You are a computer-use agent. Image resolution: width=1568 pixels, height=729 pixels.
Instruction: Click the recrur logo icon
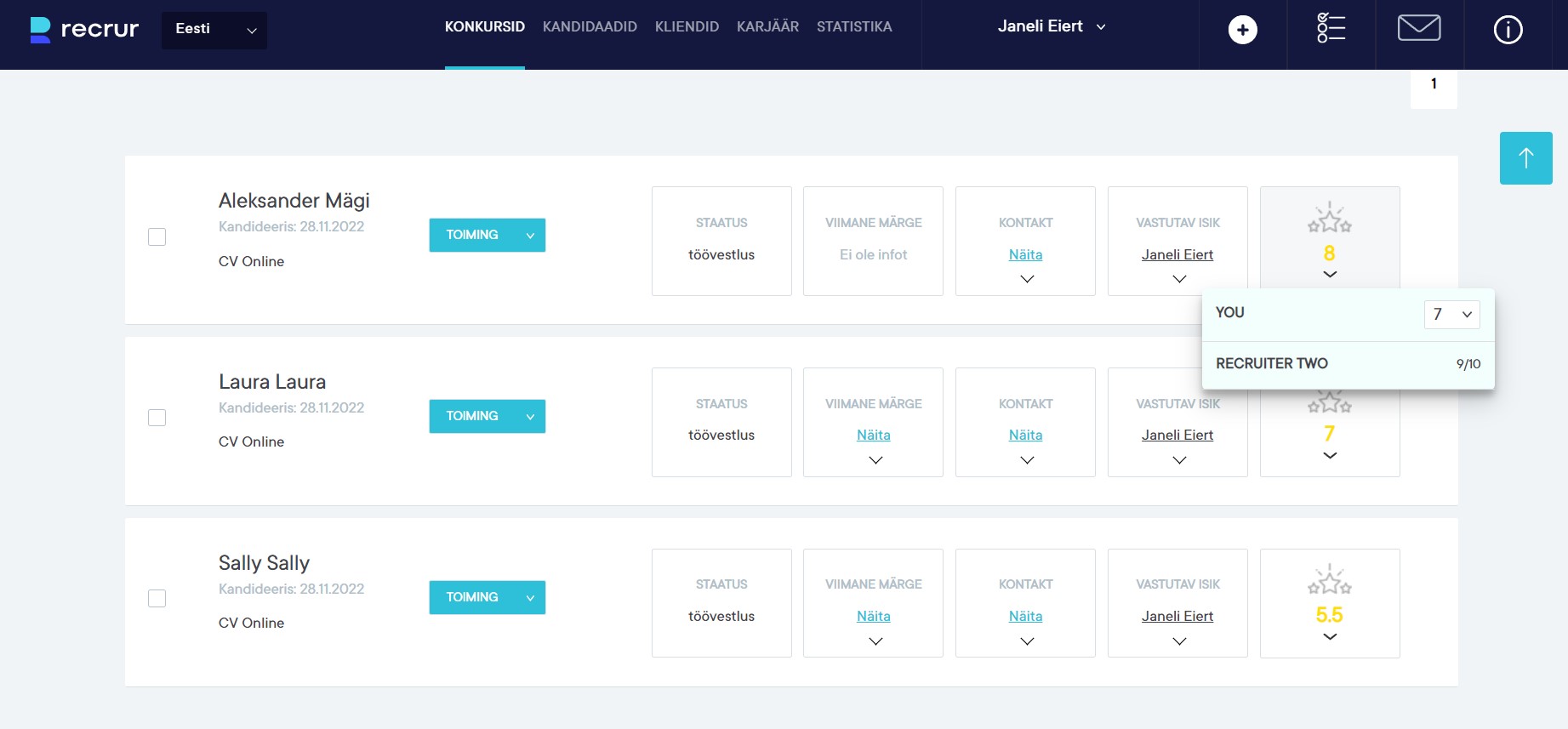coord(40,30)
